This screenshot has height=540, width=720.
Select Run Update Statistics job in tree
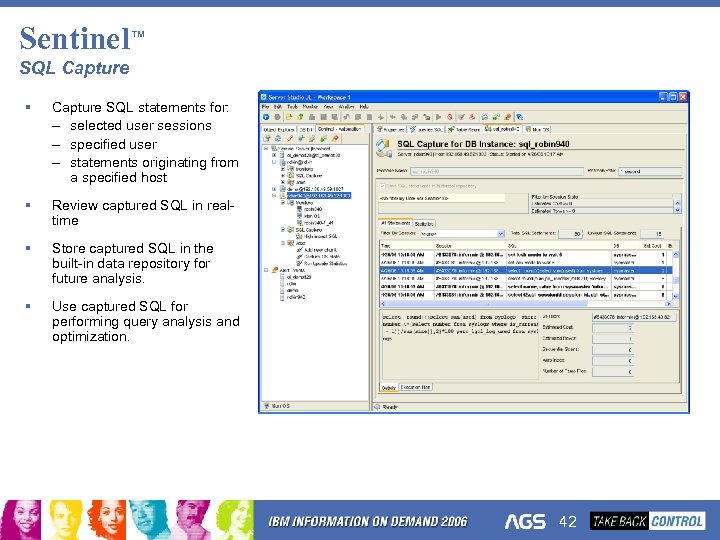coord(326,264)
